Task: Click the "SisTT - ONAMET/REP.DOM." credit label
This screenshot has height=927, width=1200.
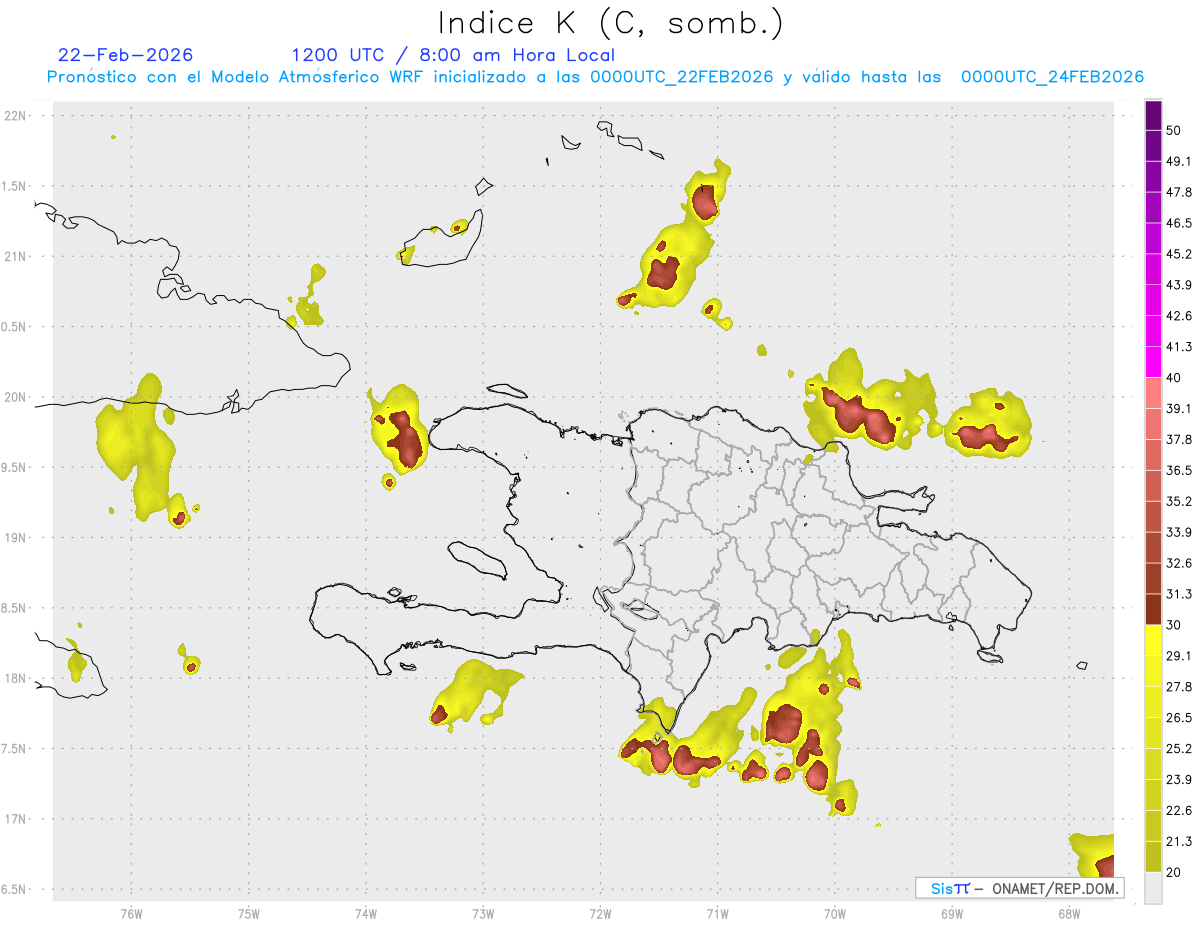Action: coord(1019,888)
